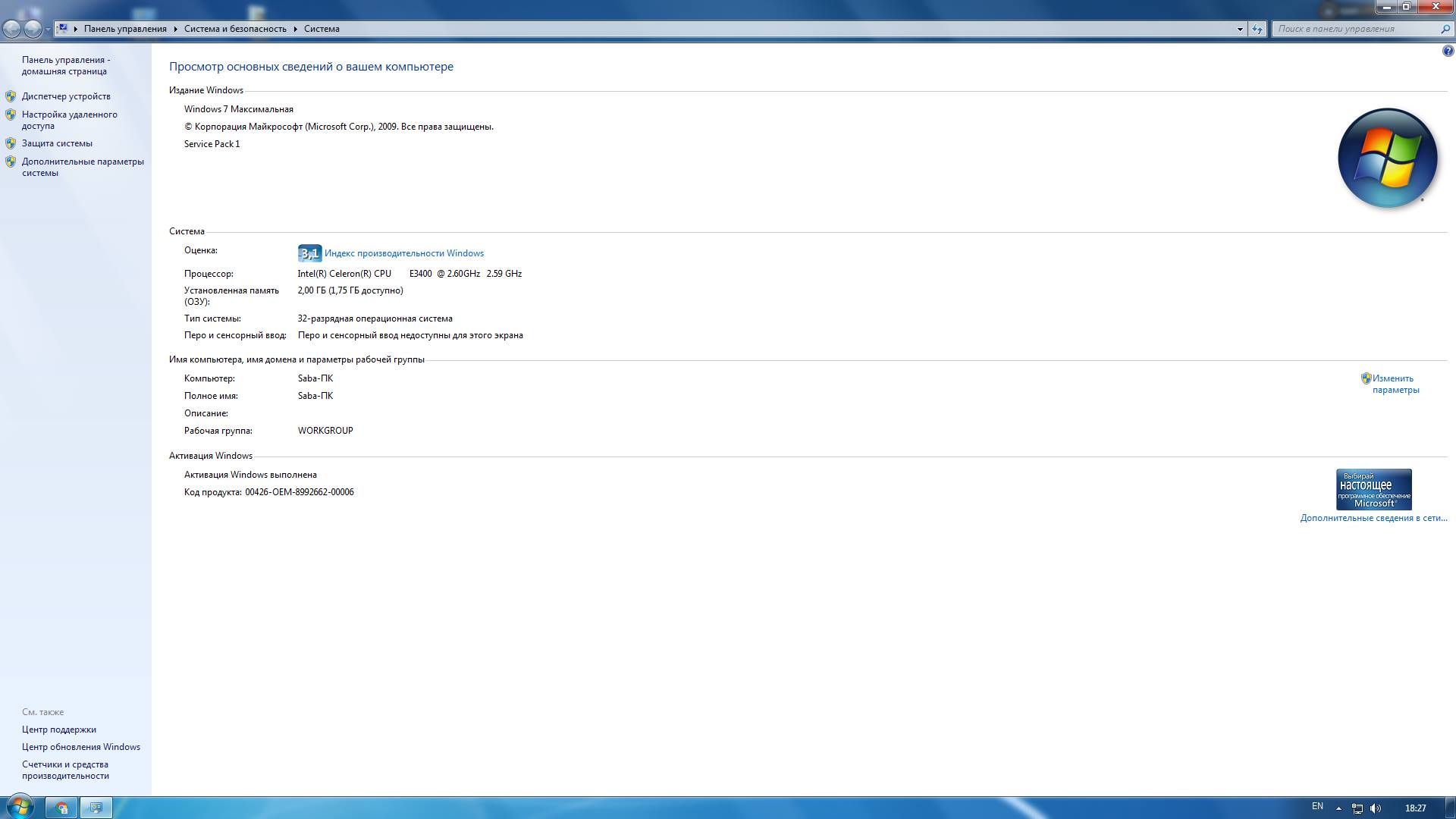Click the genuine Microsoft software badge
Screen dimensions: 1456x819
pos(1373,489)
